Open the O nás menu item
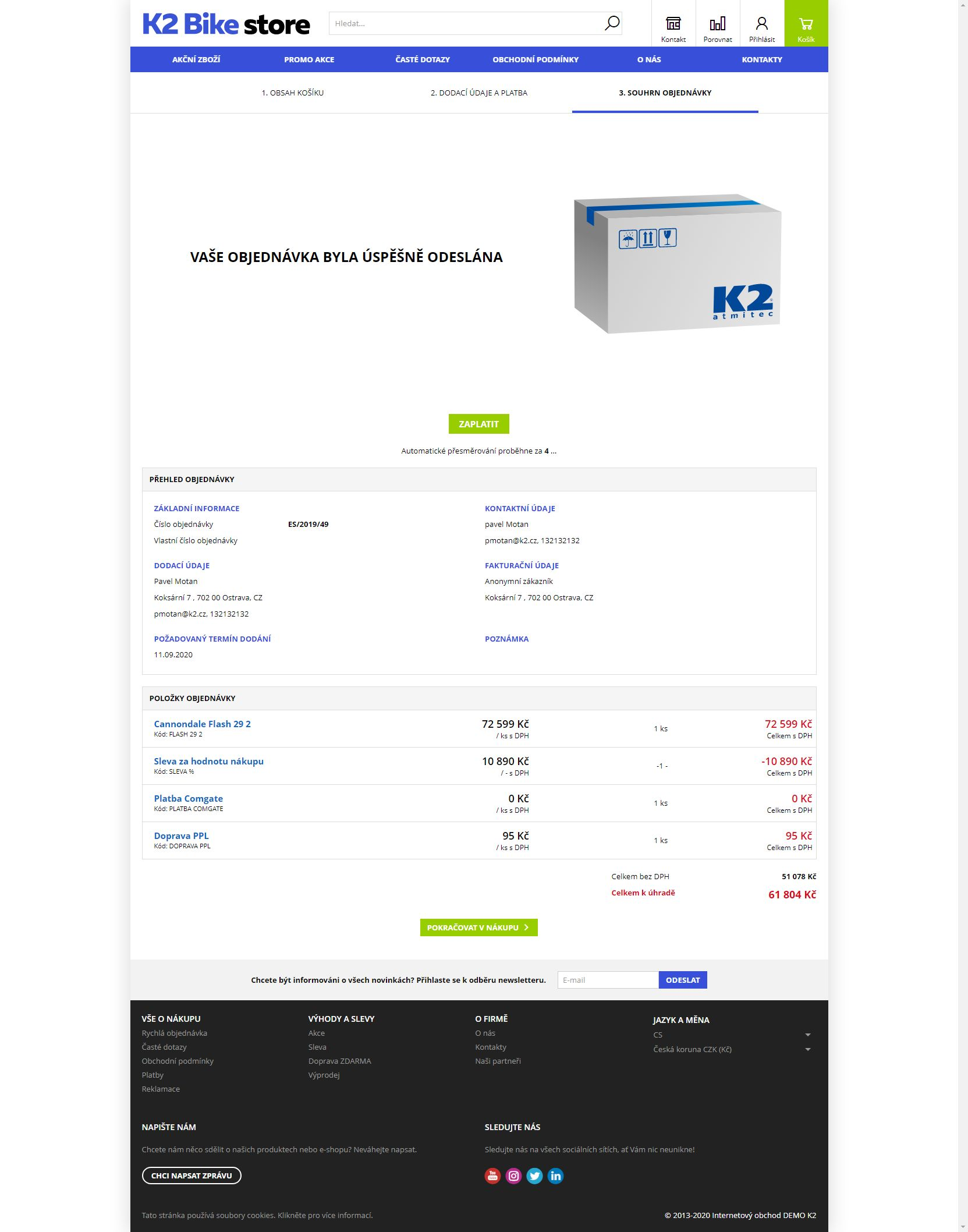 [649, 59]
